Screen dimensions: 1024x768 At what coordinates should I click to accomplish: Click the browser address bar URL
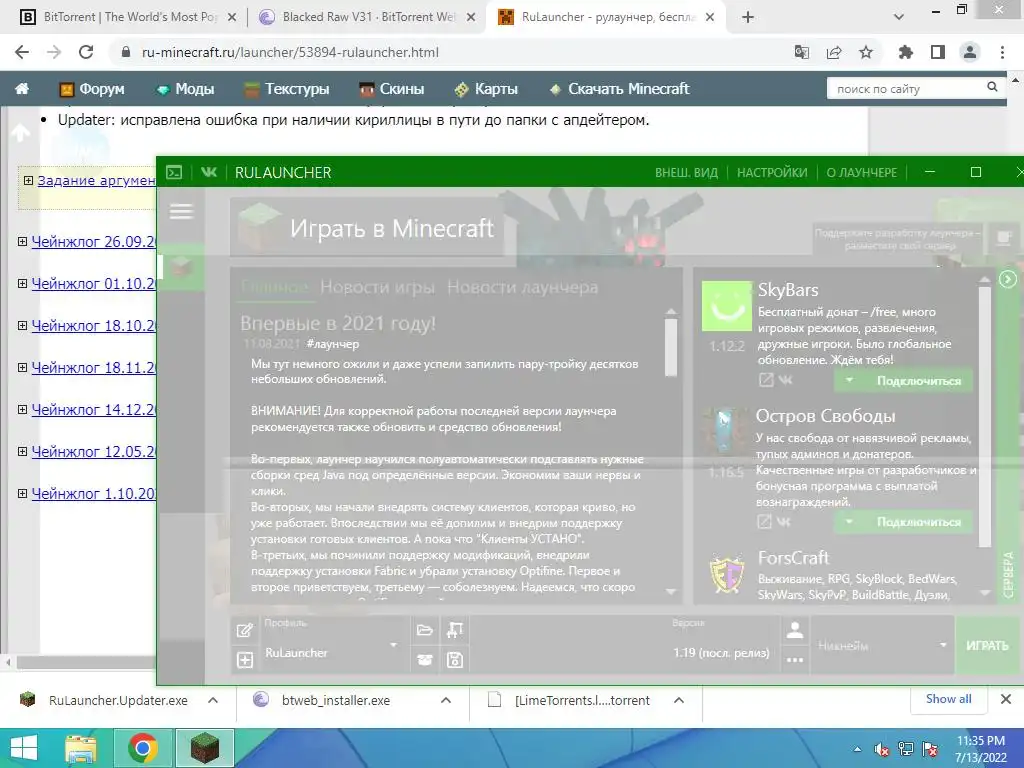pos(290,52)
